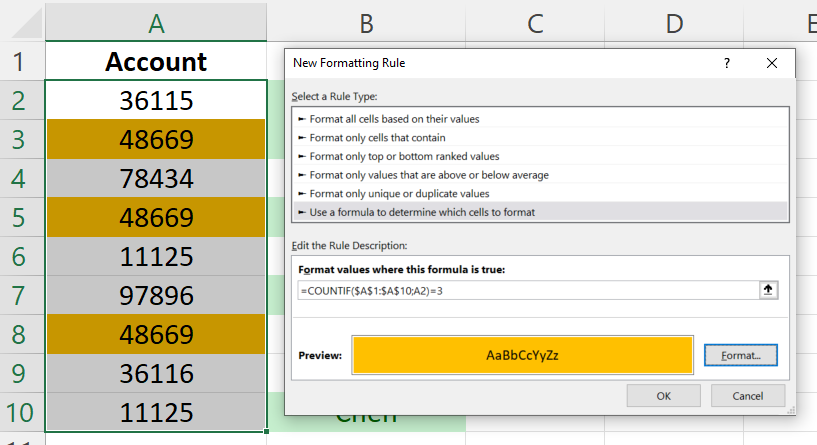
Task: Select column A header
Action: [x=155, y=22]
